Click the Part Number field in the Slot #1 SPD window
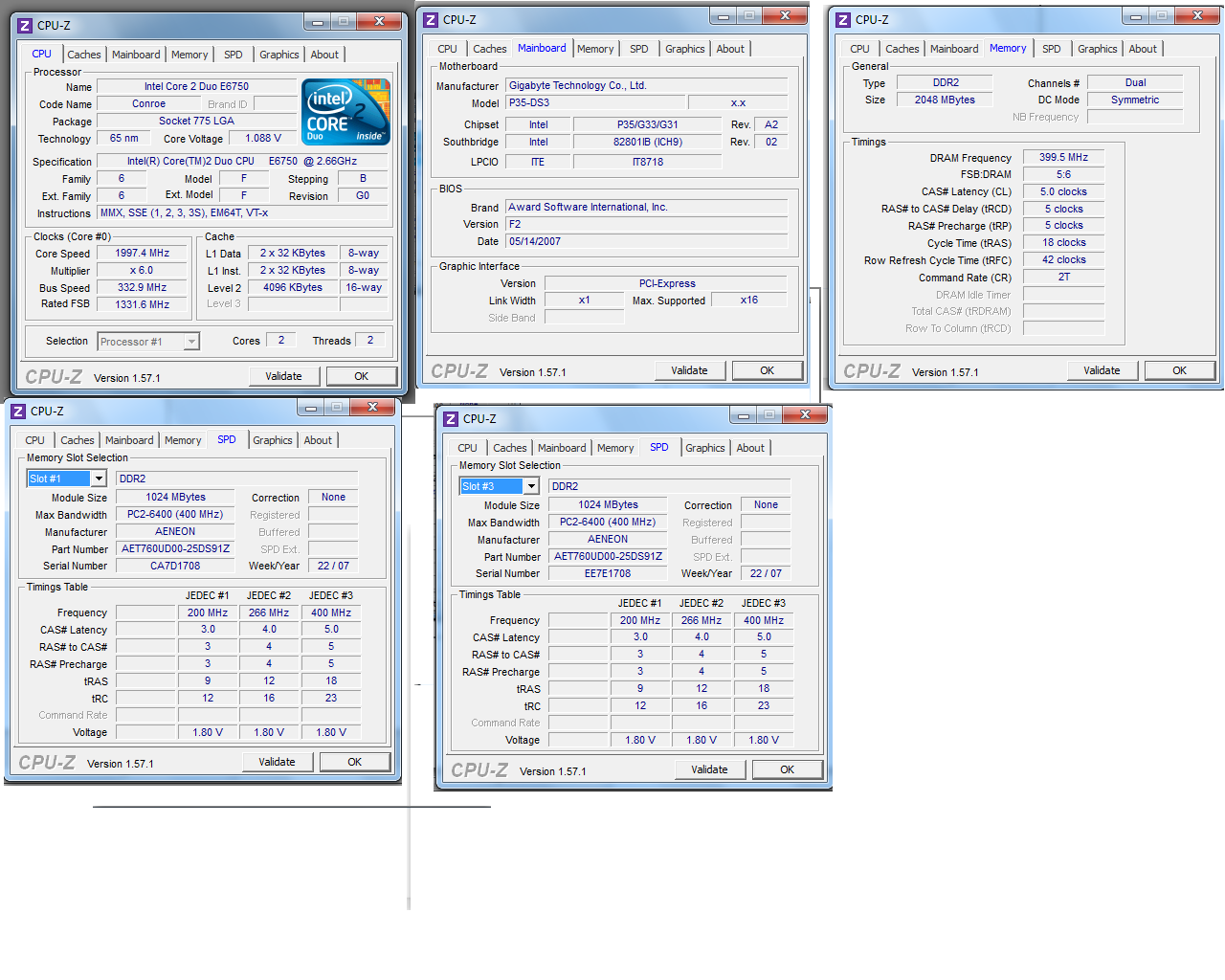This screenshot has width=1225, height=980. click(x=175, y=548)
